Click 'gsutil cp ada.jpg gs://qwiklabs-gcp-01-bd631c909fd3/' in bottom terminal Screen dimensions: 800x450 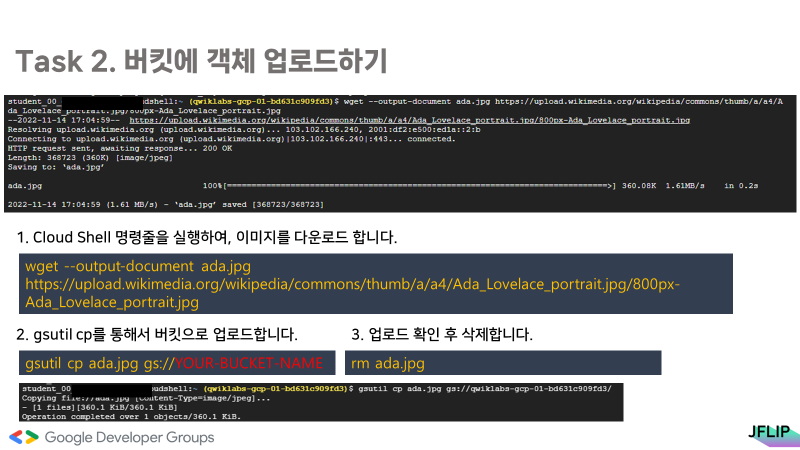pyautogui.click(x=485, y=389)
